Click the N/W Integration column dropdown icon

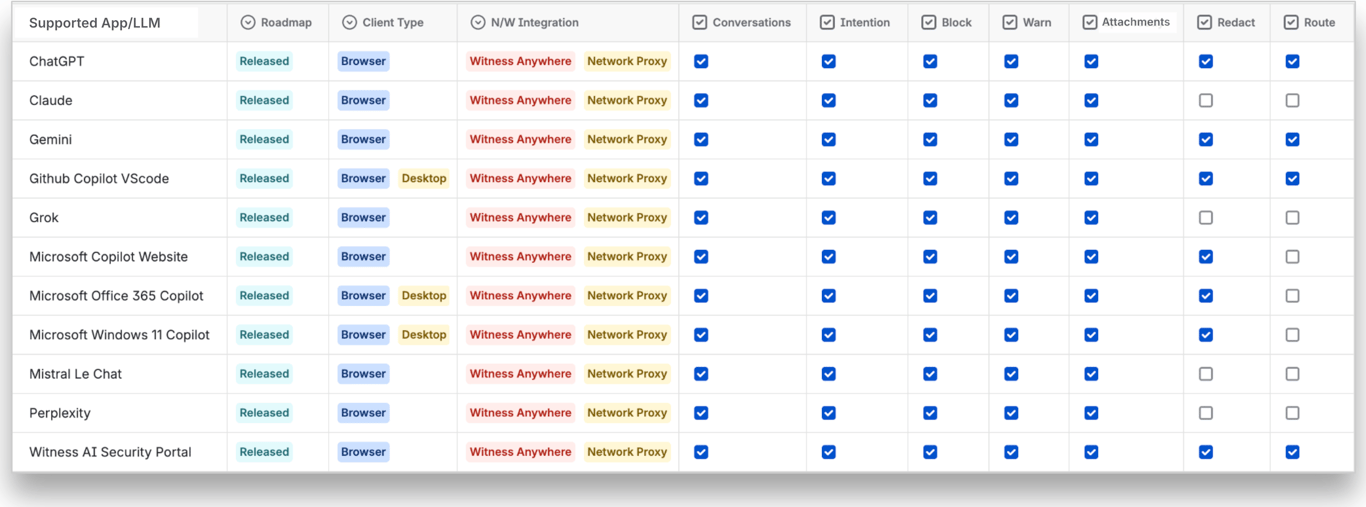[478, 22]
